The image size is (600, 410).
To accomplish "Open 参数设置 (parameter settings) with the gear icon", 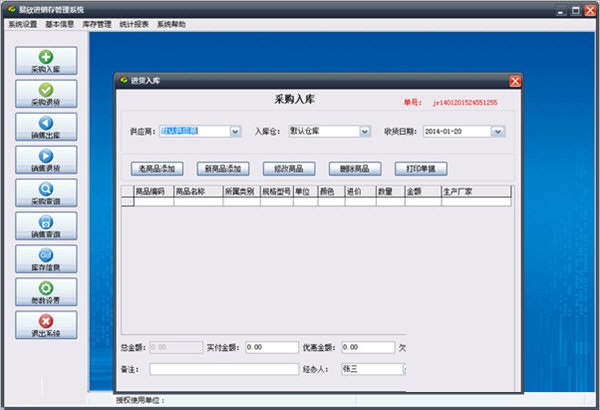I will [46, 292].
